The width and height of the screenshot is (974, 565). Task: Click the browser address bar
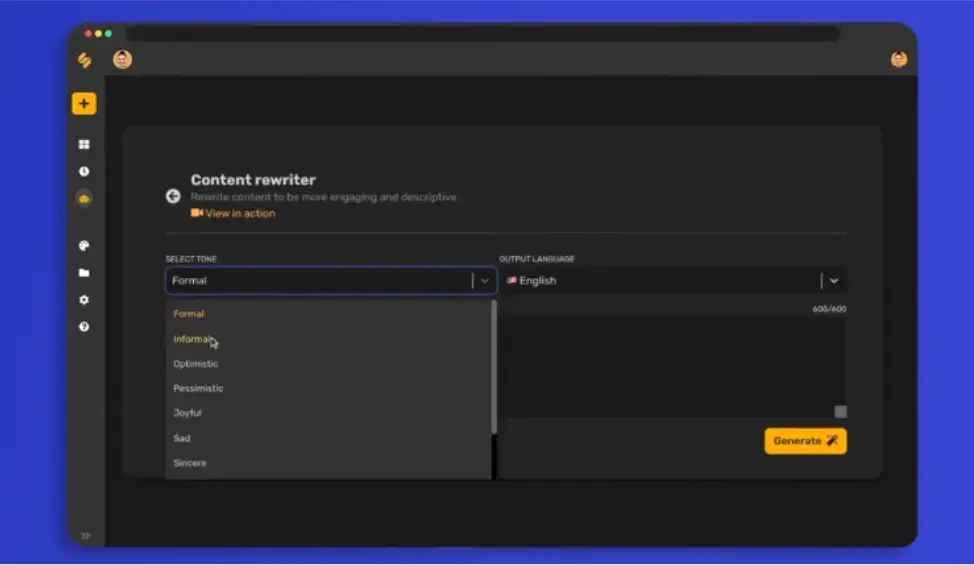483,33
